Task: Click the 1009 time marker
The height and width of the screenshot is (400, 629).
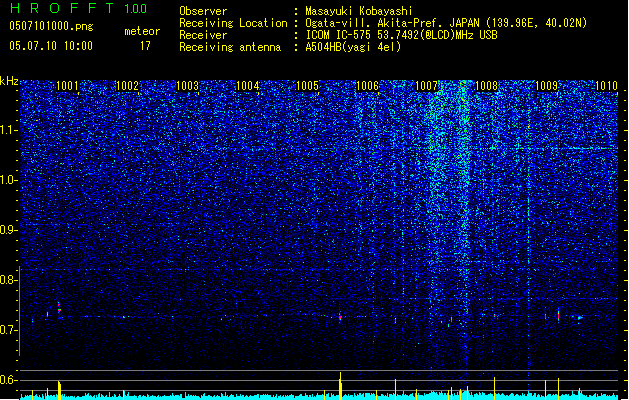Action: (x=547, y=86)
